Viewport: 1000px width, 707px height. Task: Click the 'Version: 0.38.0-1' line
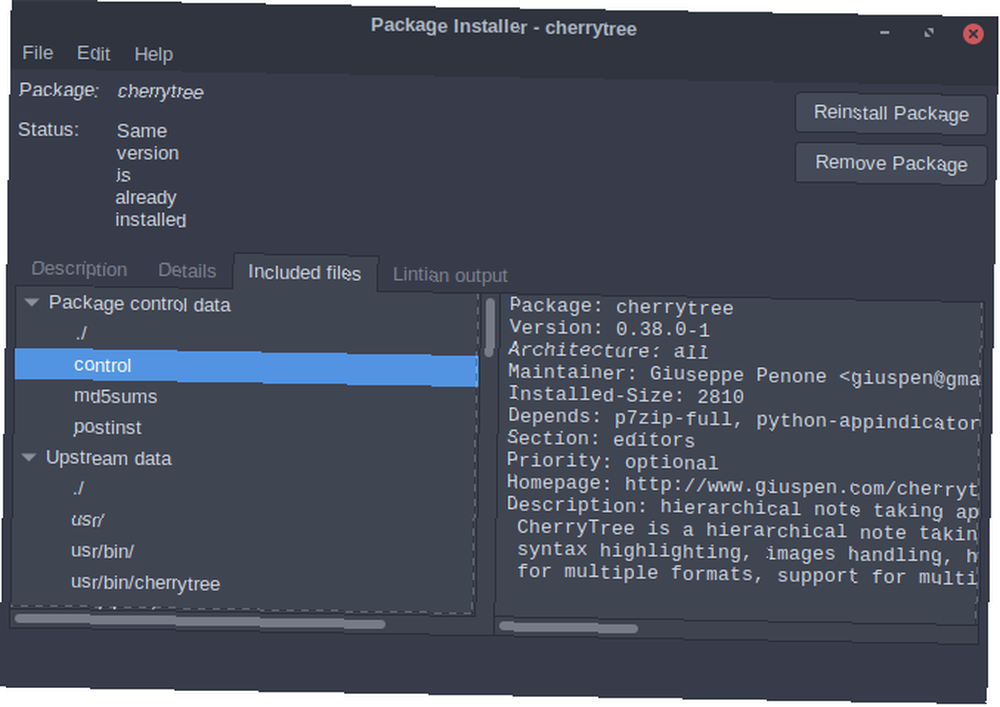click(x=609, y=328)
